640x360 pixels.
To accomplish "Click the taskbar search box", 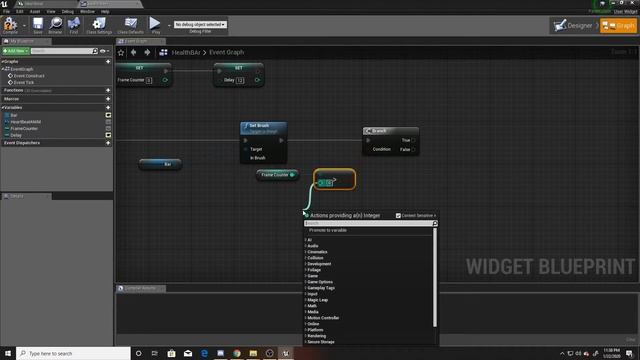I will [73, 353].
